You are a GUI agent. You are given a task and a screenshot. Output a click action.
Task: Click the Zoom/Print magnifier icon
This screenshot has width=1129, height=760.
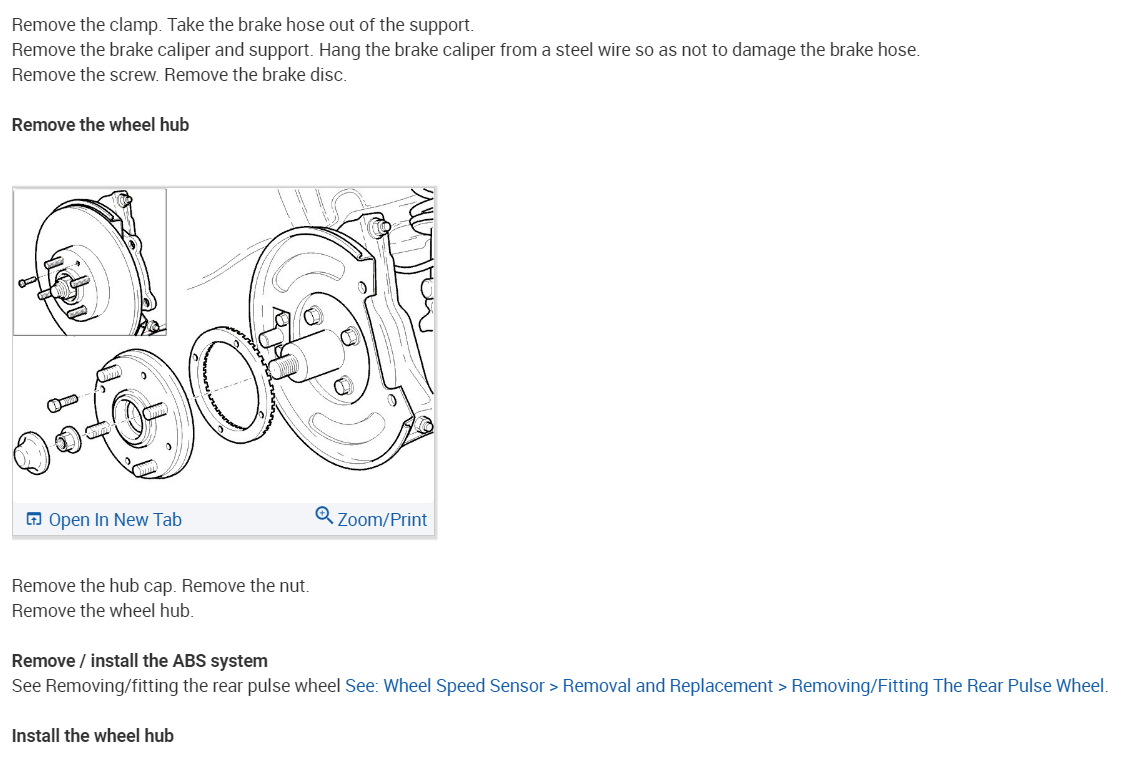(x=324, y=515)
